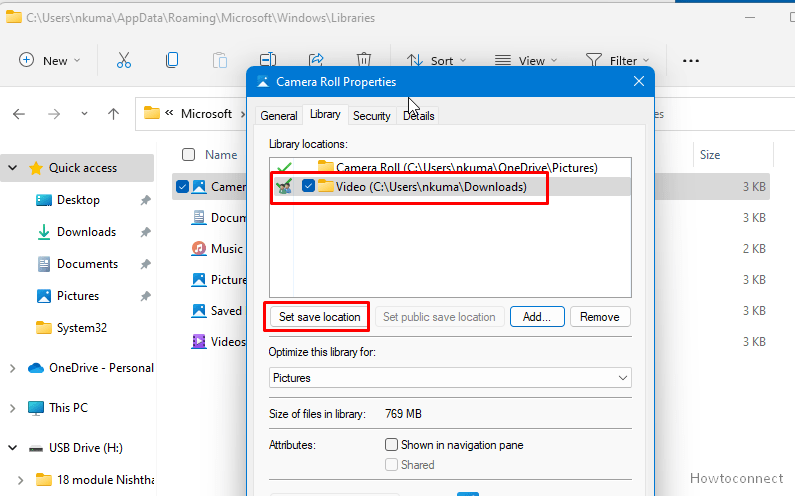
Task: Open Documents in Quick access
Action: point(87,264)
